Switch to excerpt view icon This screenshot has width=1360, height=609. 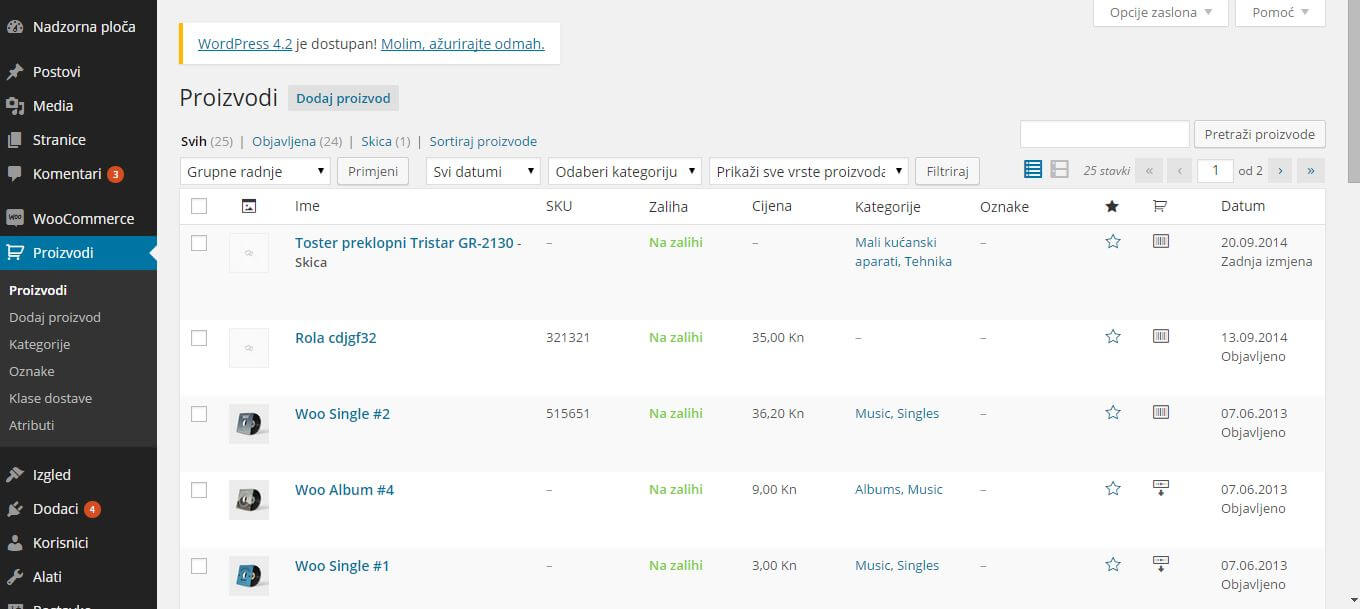click(1060, 170)
